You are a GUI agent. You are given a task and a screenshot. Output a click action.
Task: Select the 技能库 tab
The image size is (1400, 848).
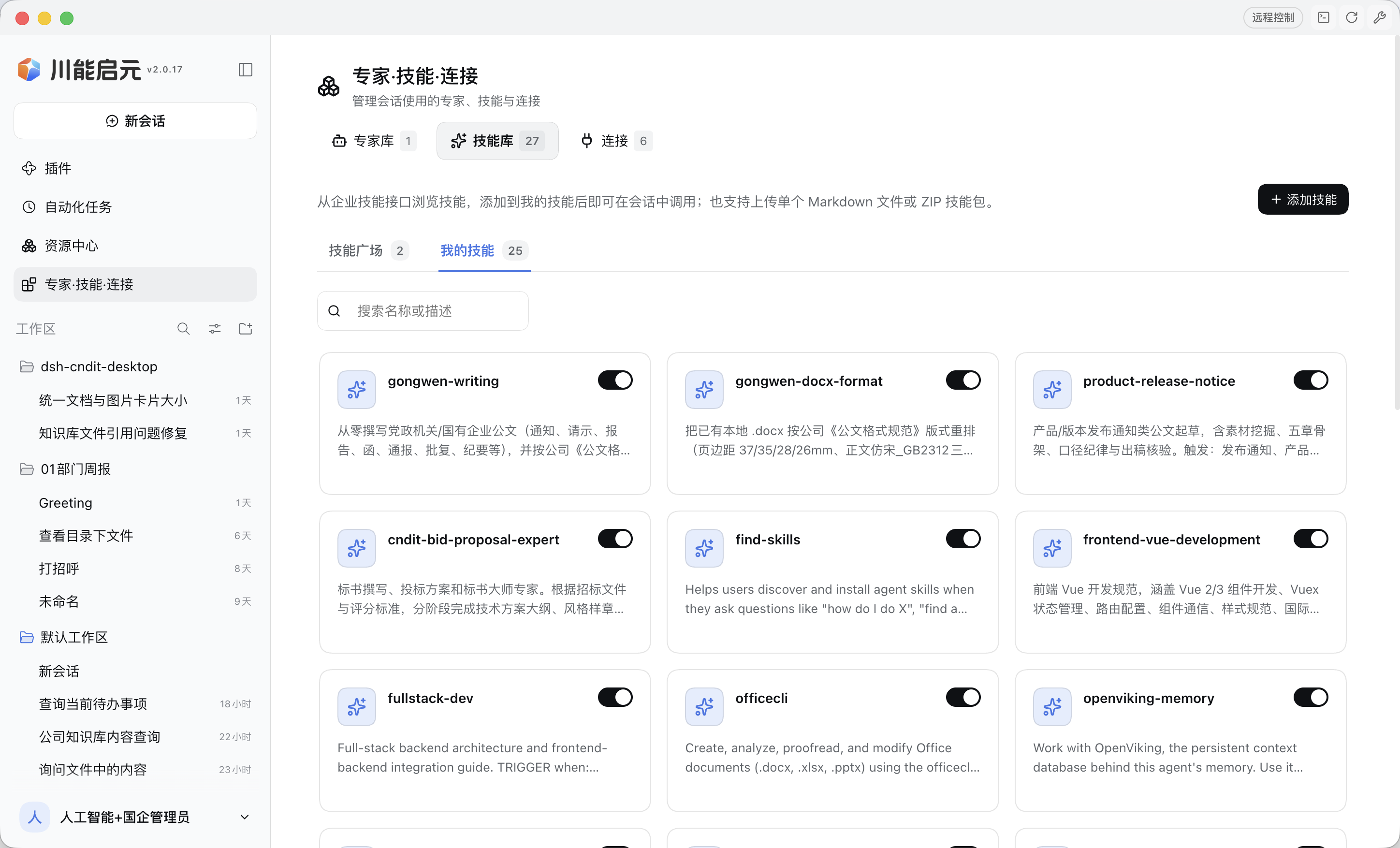click(x=497, y=140)
